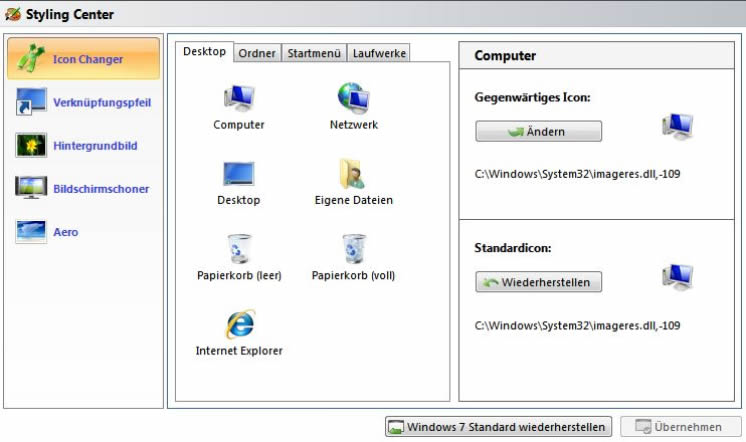Click the Computer panel heading

[x=505, y=56]
